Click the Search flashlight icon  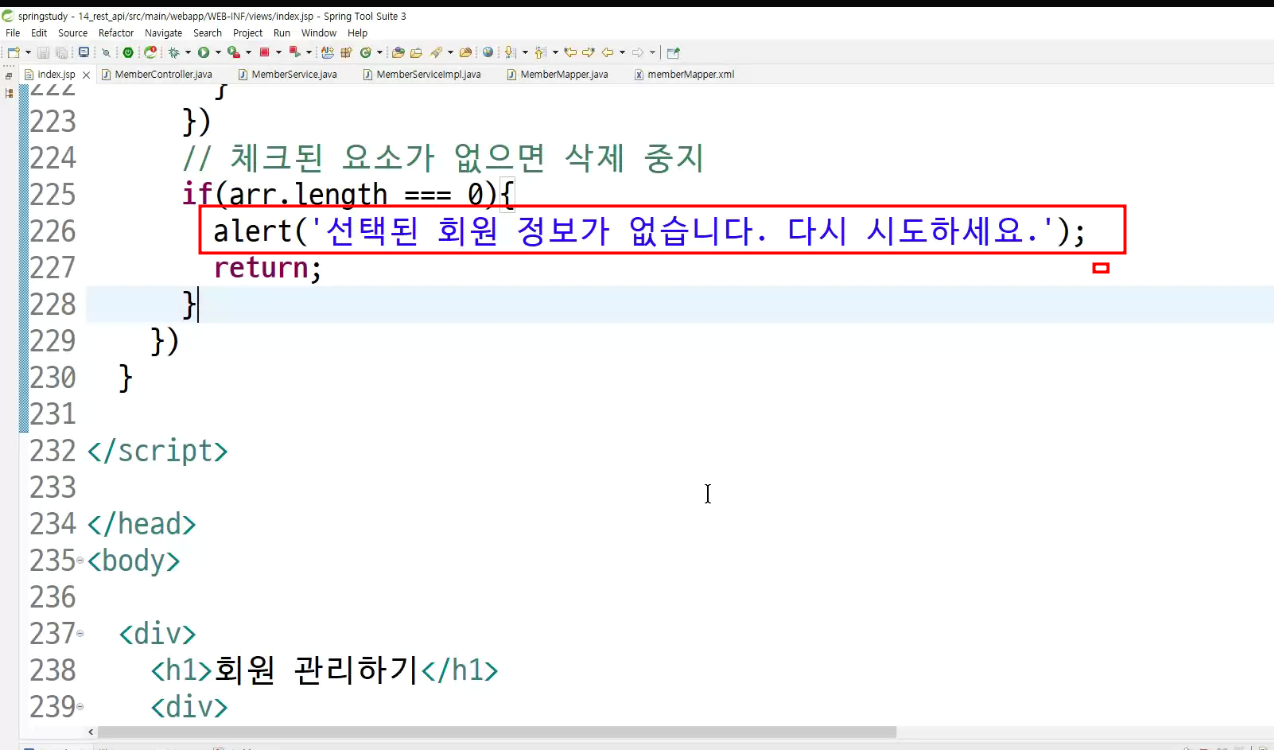436,52
